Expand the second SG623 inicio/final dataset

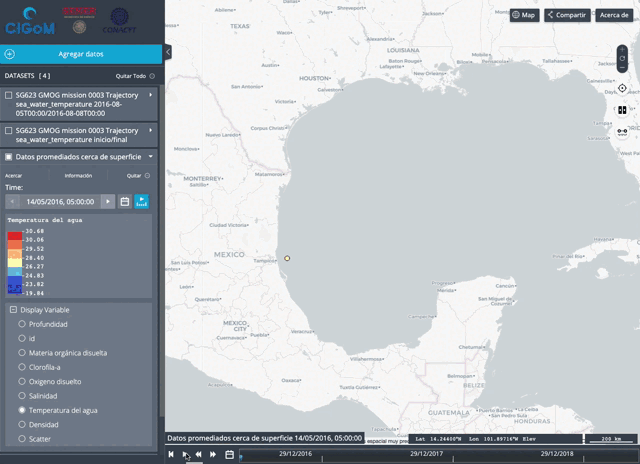click(x=150, y=130)
